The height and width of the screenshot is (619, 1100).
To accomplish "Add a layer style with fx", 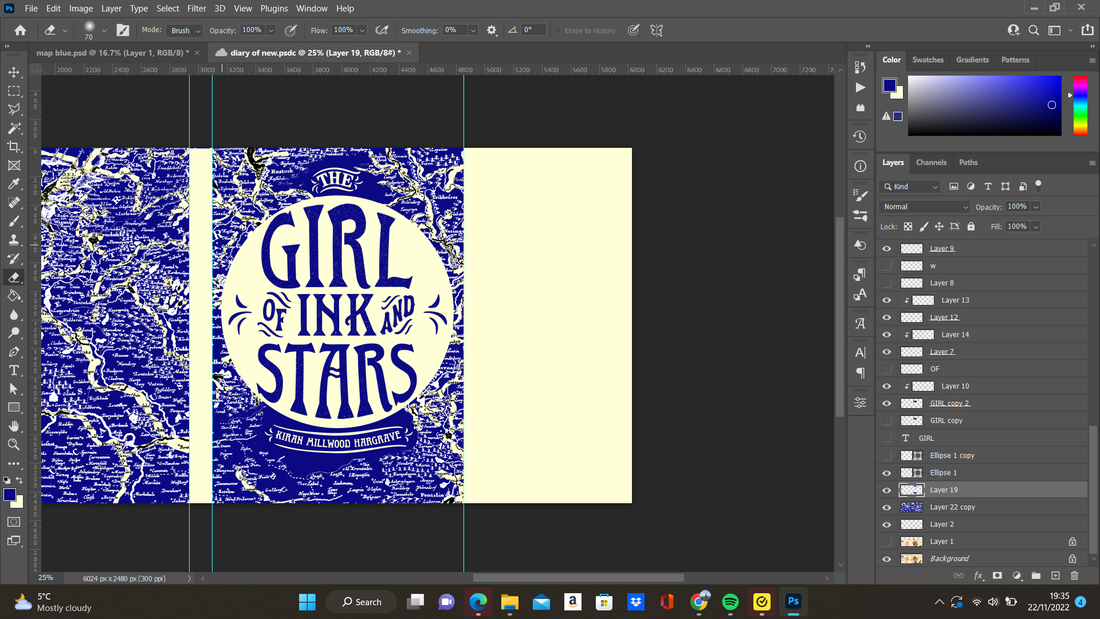I will click(x=978, y=575).
